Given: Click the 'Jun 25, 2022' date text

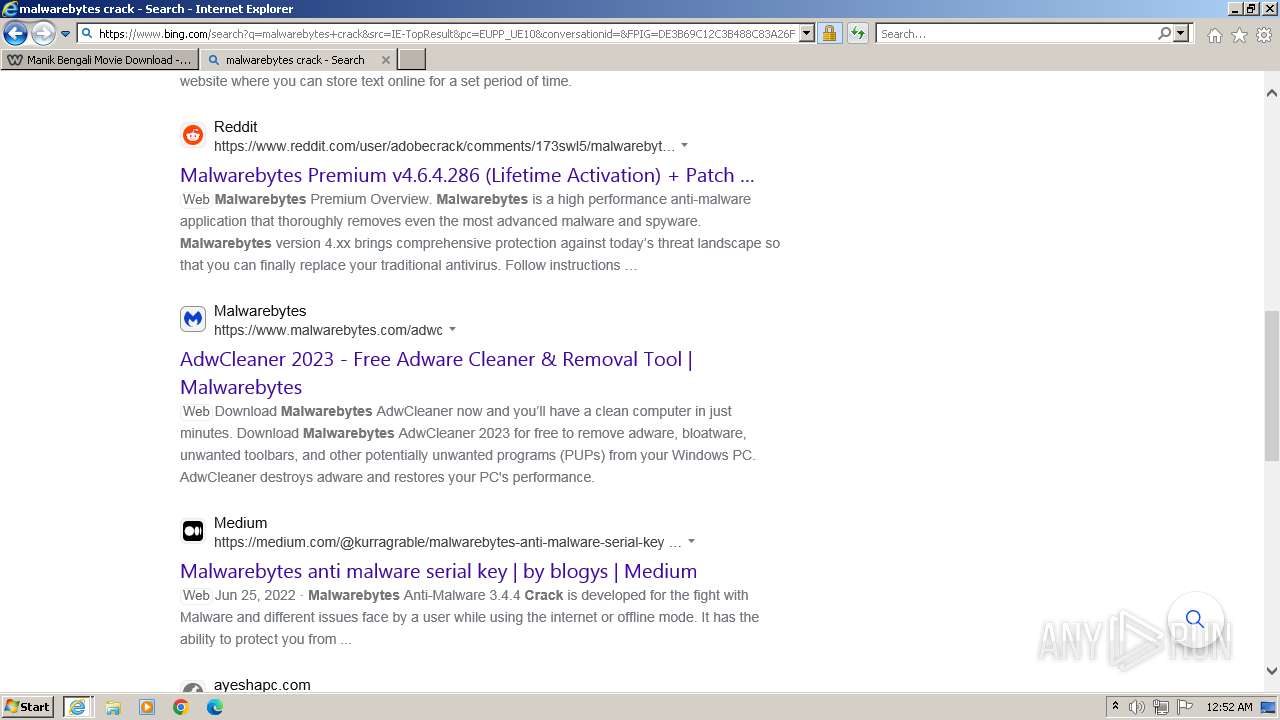Looking at the screenshot, I should click(255, 595).
